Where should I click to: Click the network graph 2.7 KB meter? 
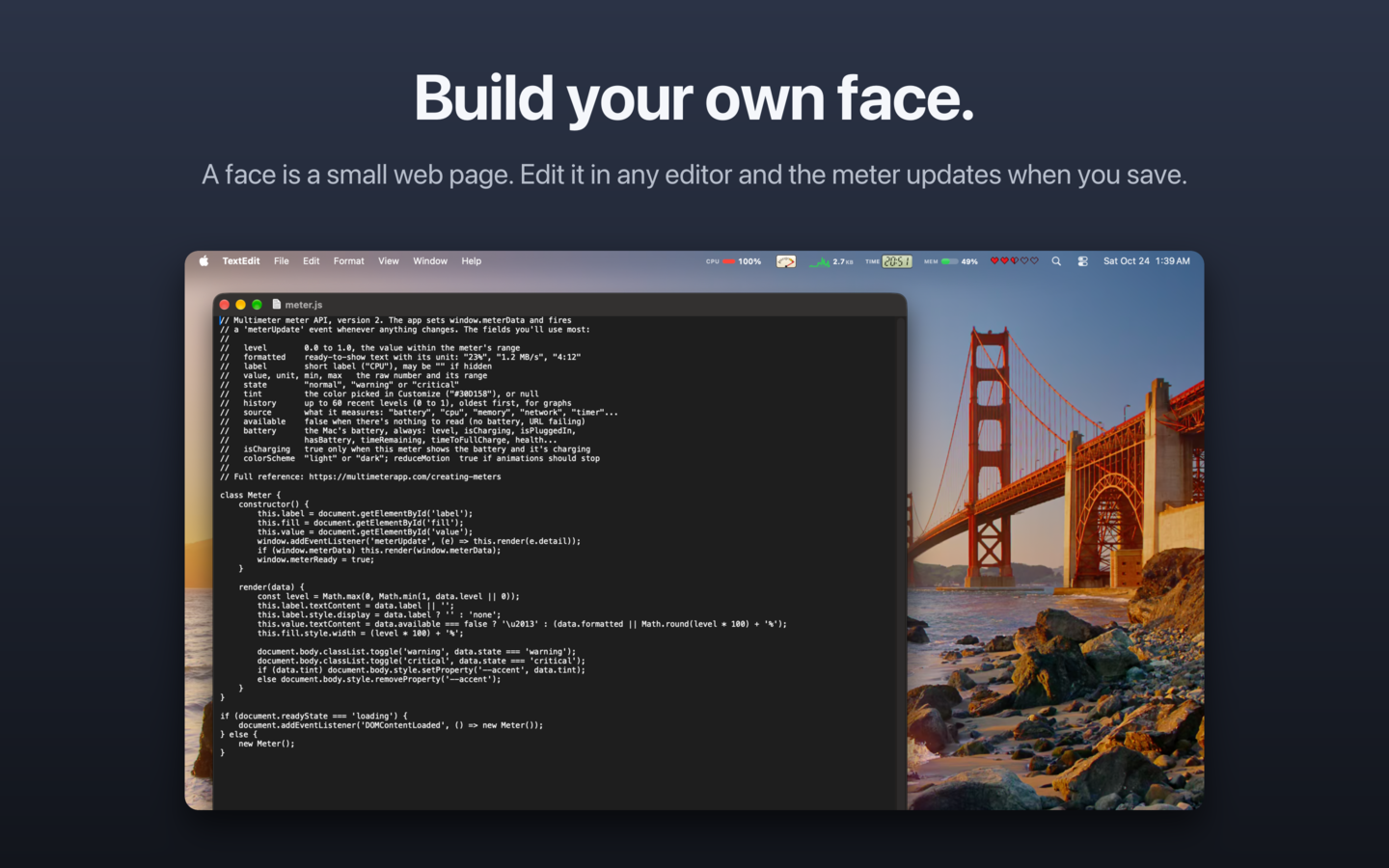(x=831, y=261)
